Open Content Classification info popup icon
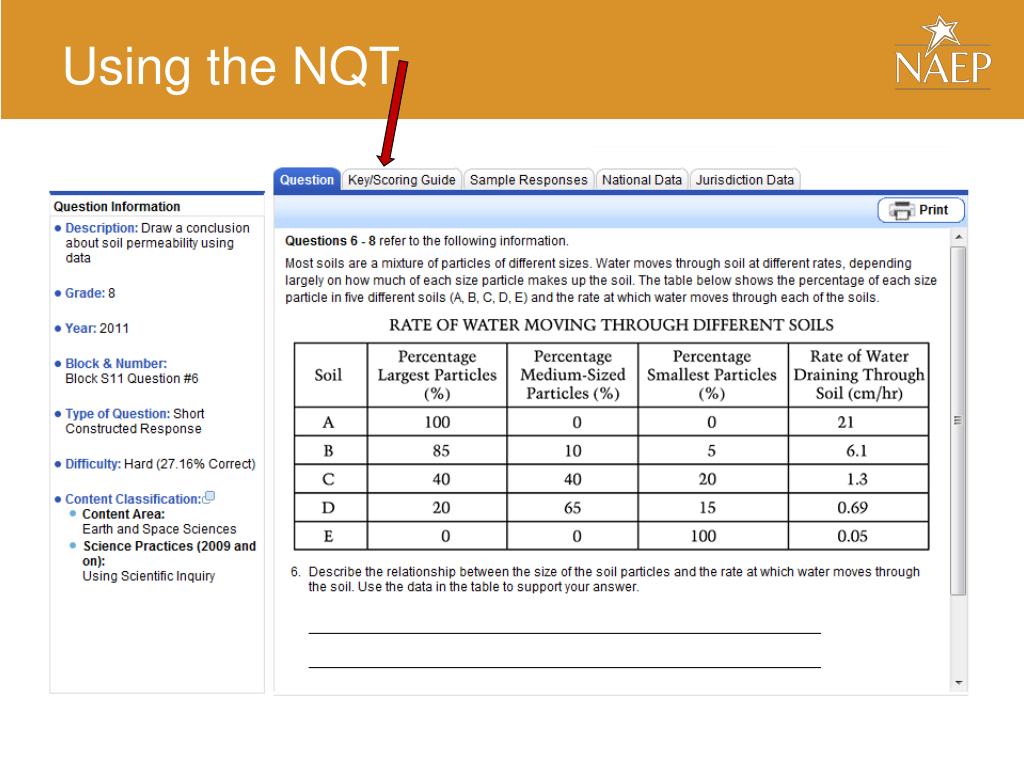The height and width of the screenshot is (768, 1024). point(209,497)
